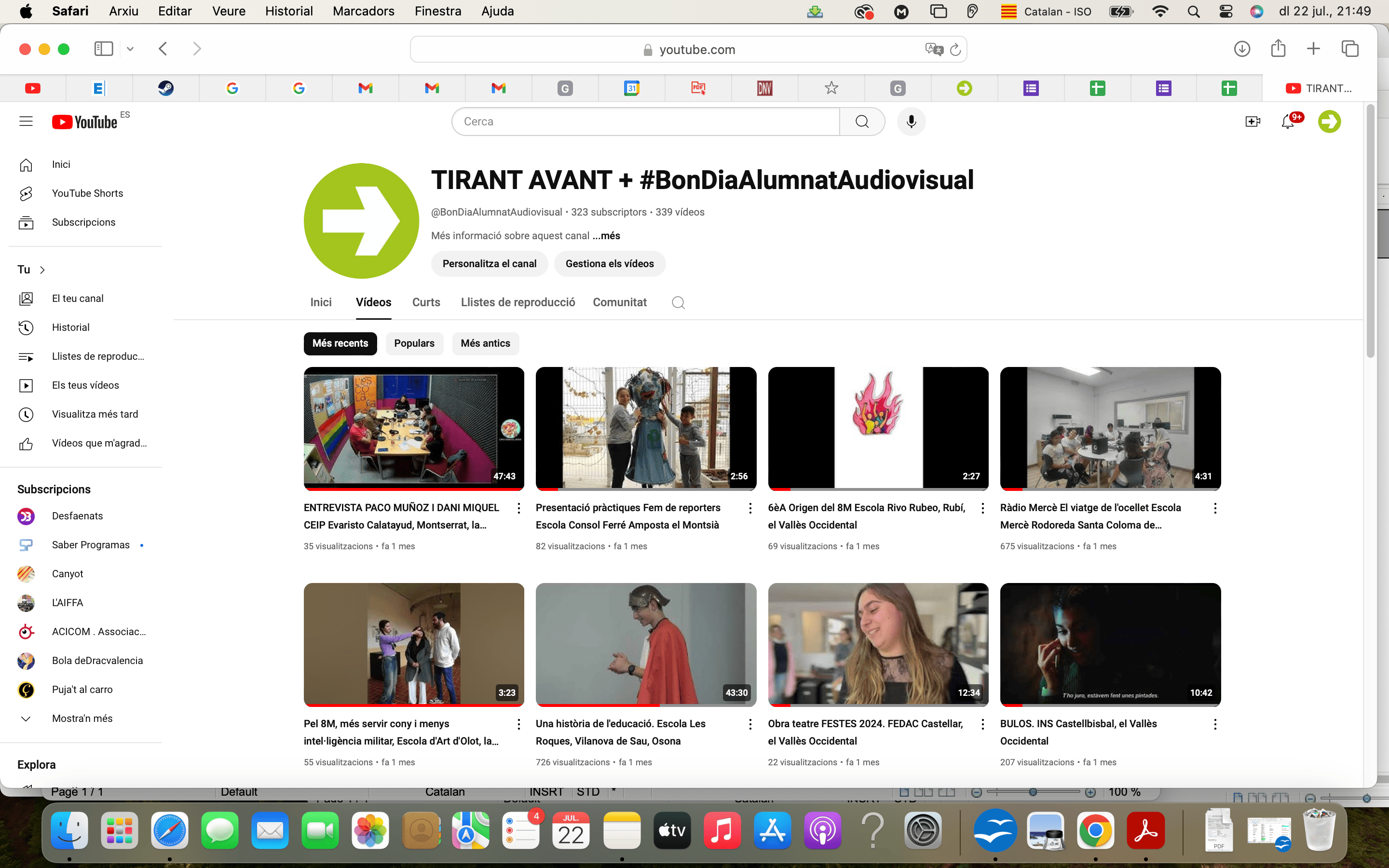1389x868 pixels.
Task: Switch to Curts tab
Action: pyautogui.click(x=426, y=302)
